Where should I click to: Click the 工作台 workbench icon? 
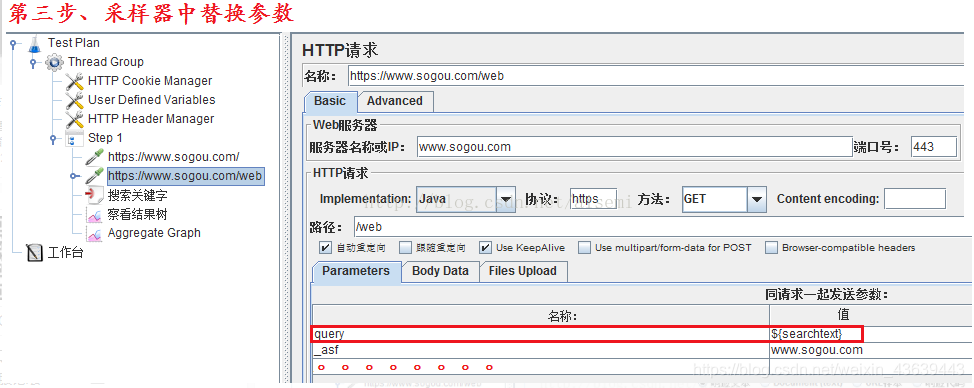coord(35,253)
